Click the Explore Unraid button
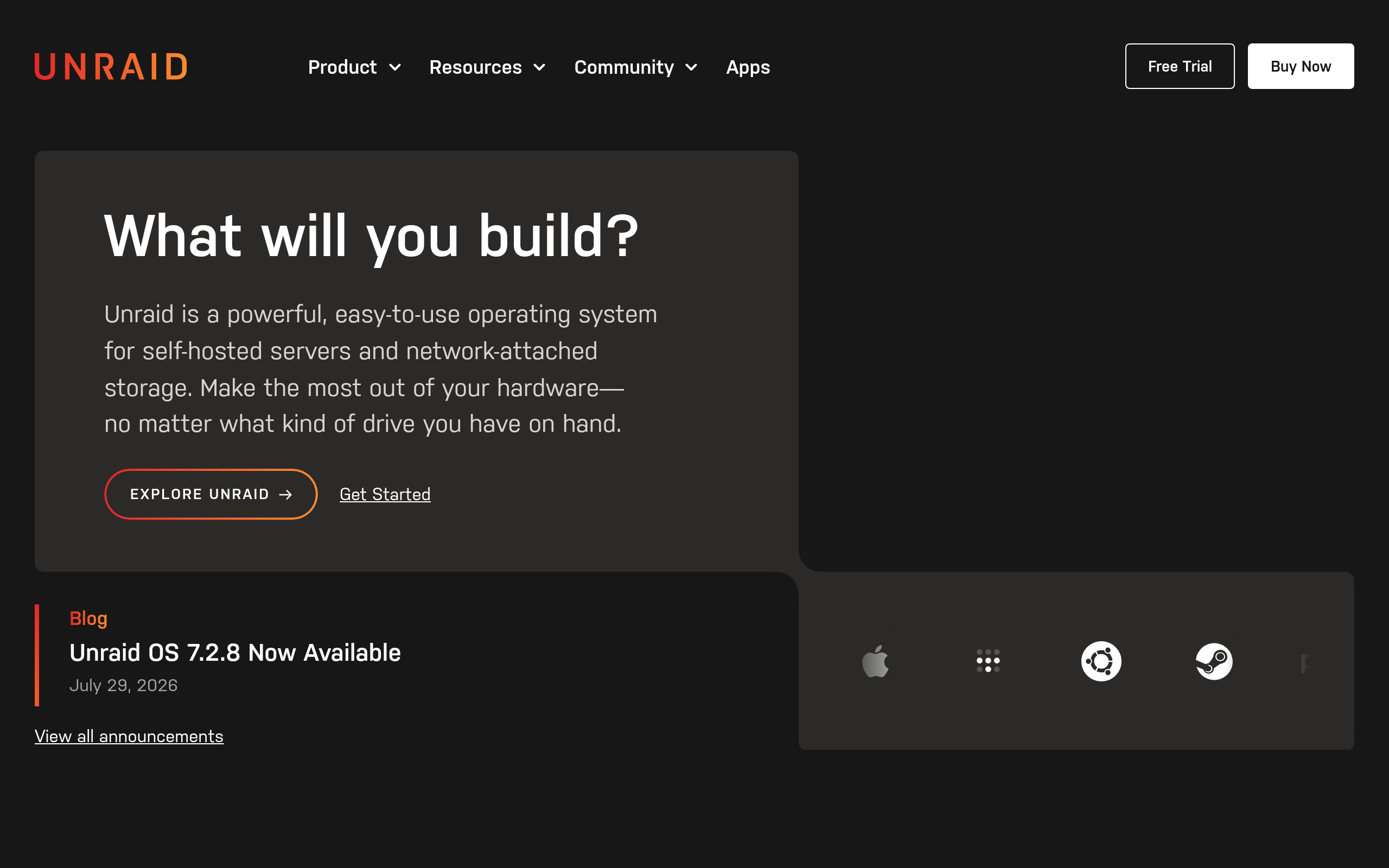 point(211,494)
